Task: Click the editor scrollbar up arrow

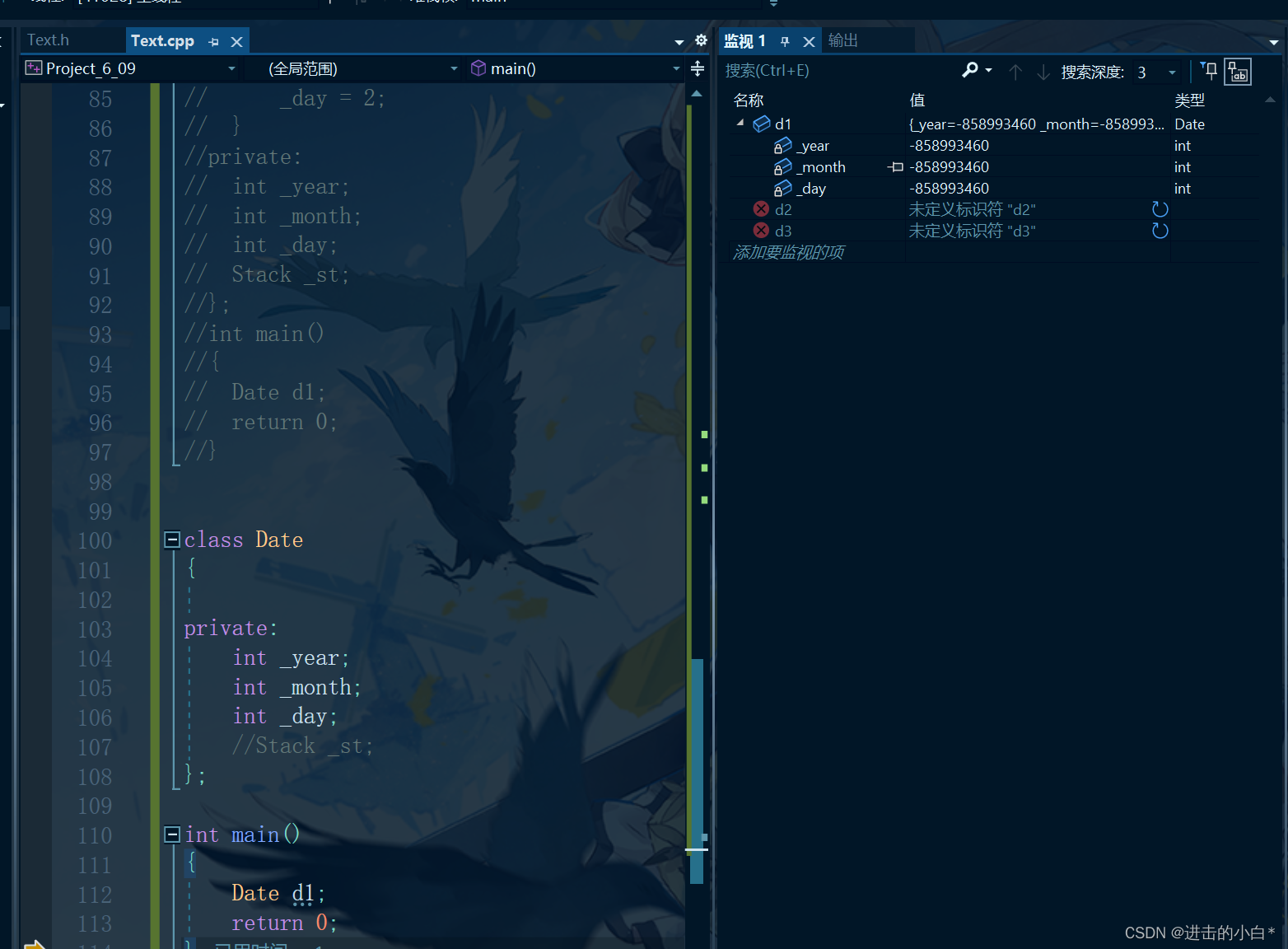Action: [x=697, y=94]
